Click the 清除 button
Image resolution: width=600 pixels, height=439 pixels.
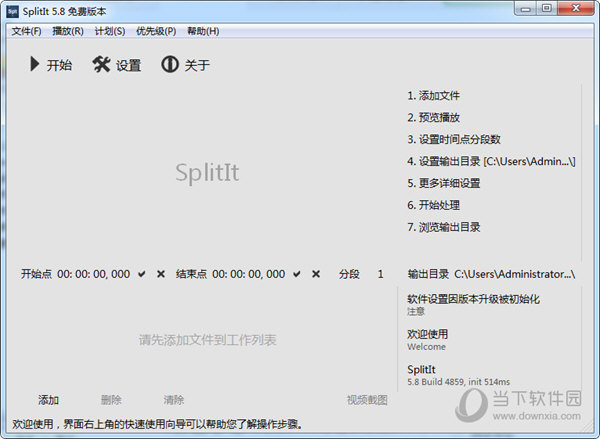tap(174, 400)
